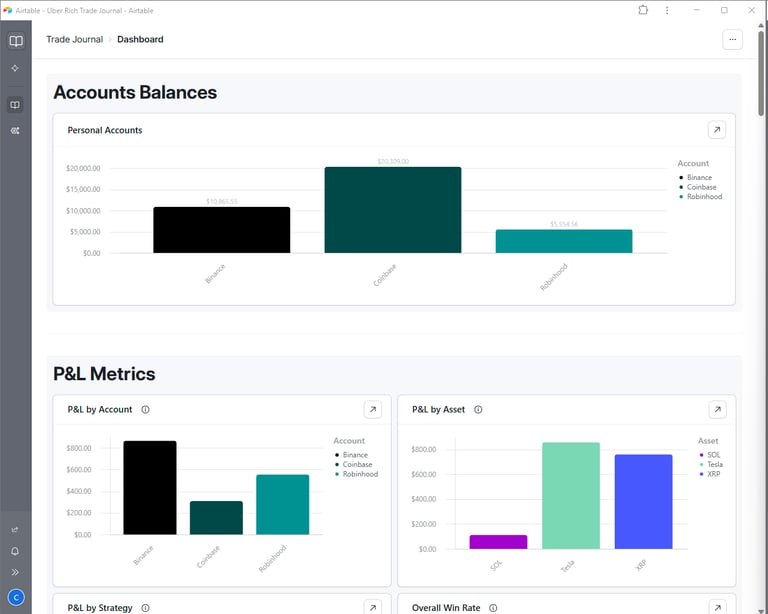Viewport: 768px width, 614px height.
Task: Show info for Overall Win Rate
Action: click(x=493, y=608)
